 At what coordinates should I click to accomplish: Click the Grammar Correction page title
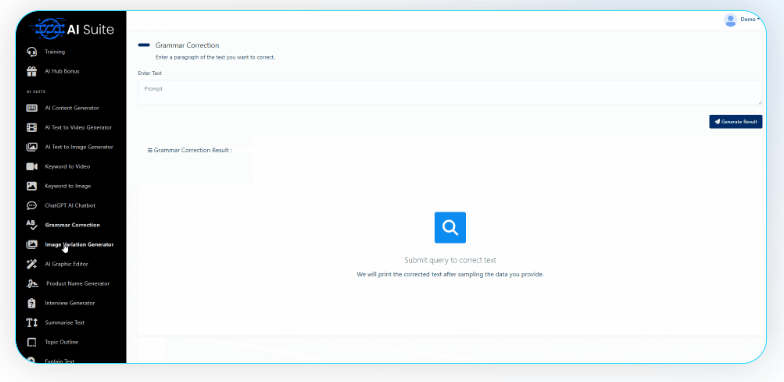[x=187, y=45]
